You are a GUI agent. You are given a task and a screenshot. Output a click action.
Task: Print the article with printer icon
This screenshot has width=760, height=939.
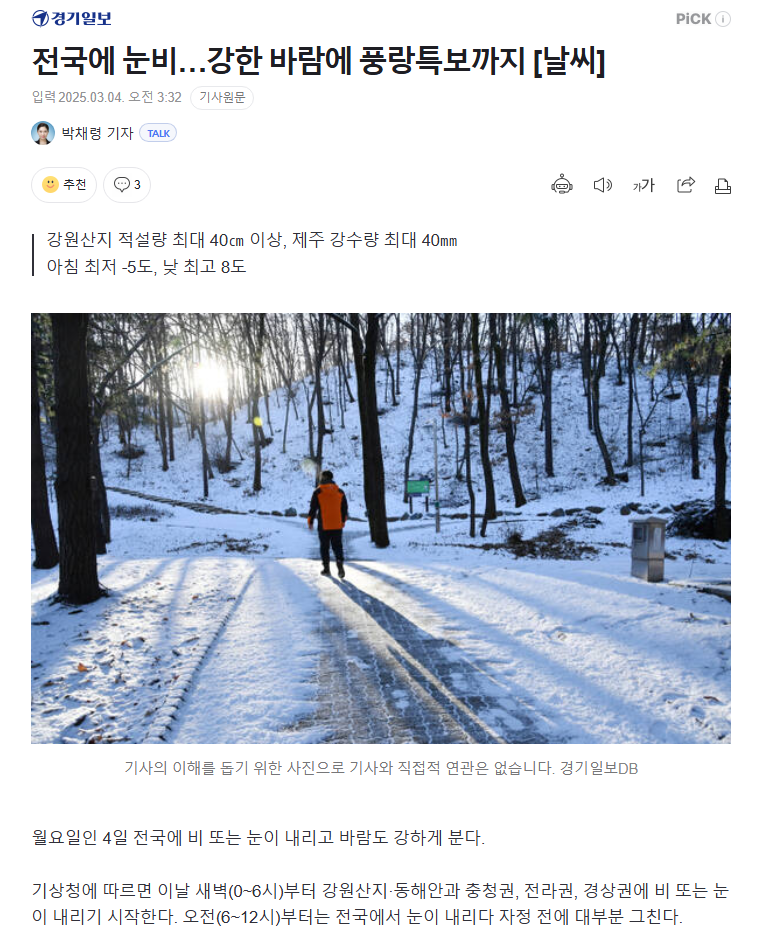(723, 186)
